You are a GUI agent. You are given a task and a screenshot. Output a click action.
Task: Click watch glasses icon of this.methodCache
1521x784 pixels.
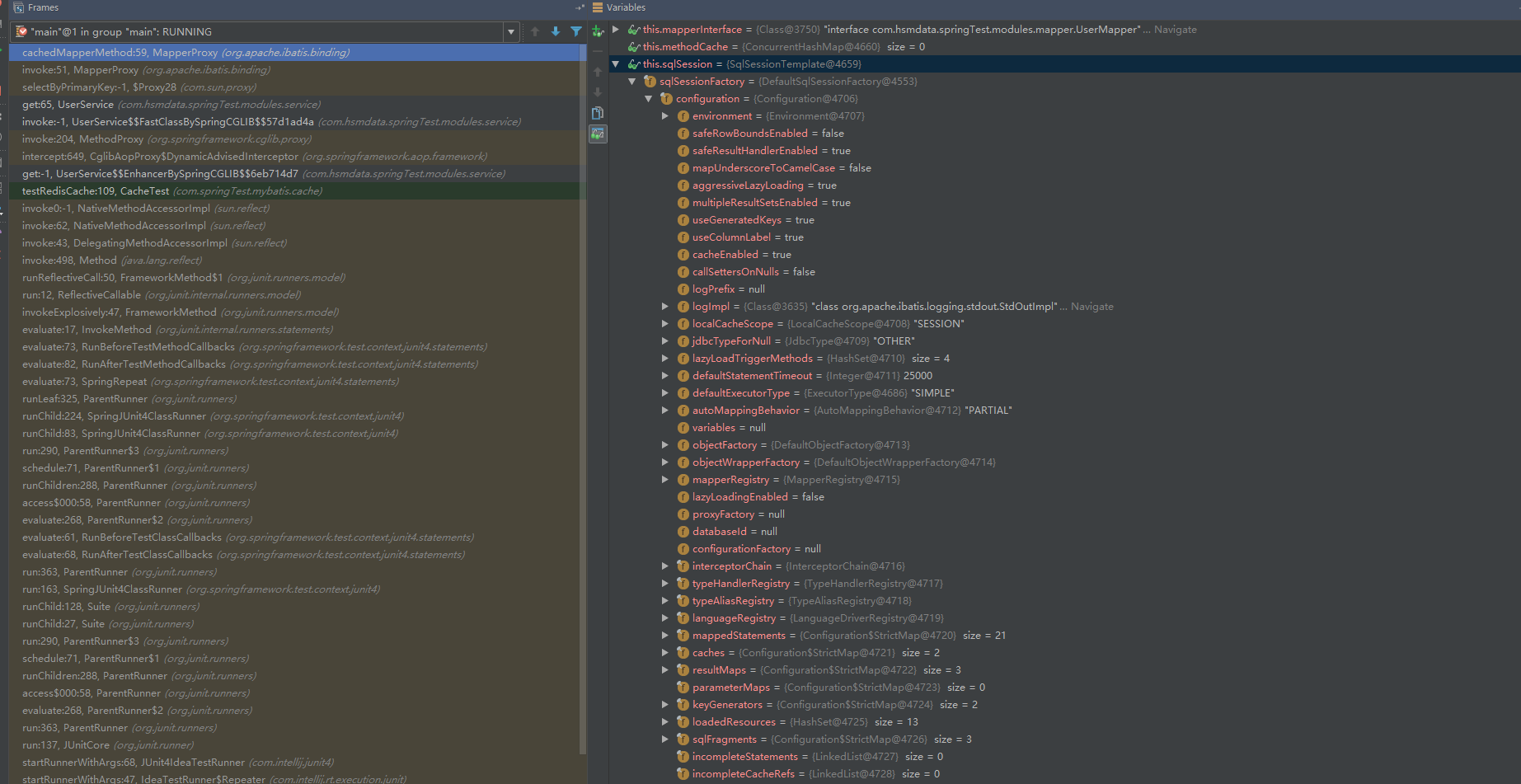[634, 47]
